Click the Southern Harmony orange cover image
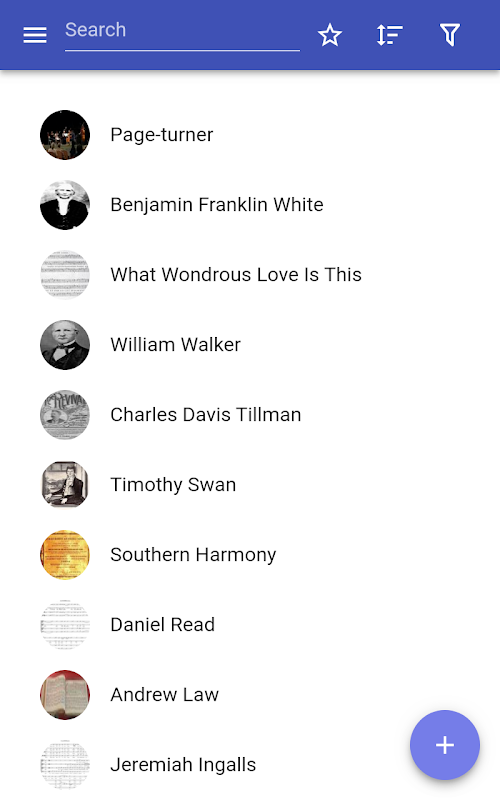500x800 pixels. pyautogui.click(x=65, y=555)
